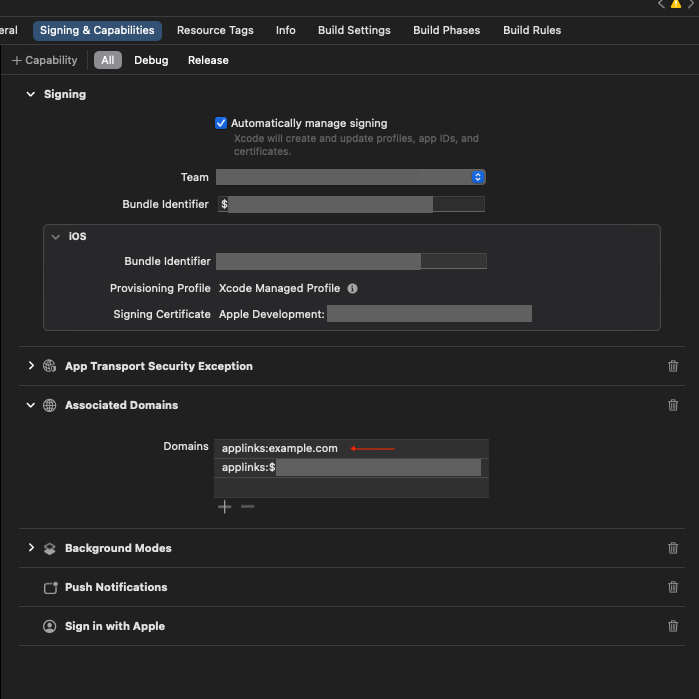Click the Associated Domains globe icon
This screenshot has height=699, width=699.
coord(49,405)
